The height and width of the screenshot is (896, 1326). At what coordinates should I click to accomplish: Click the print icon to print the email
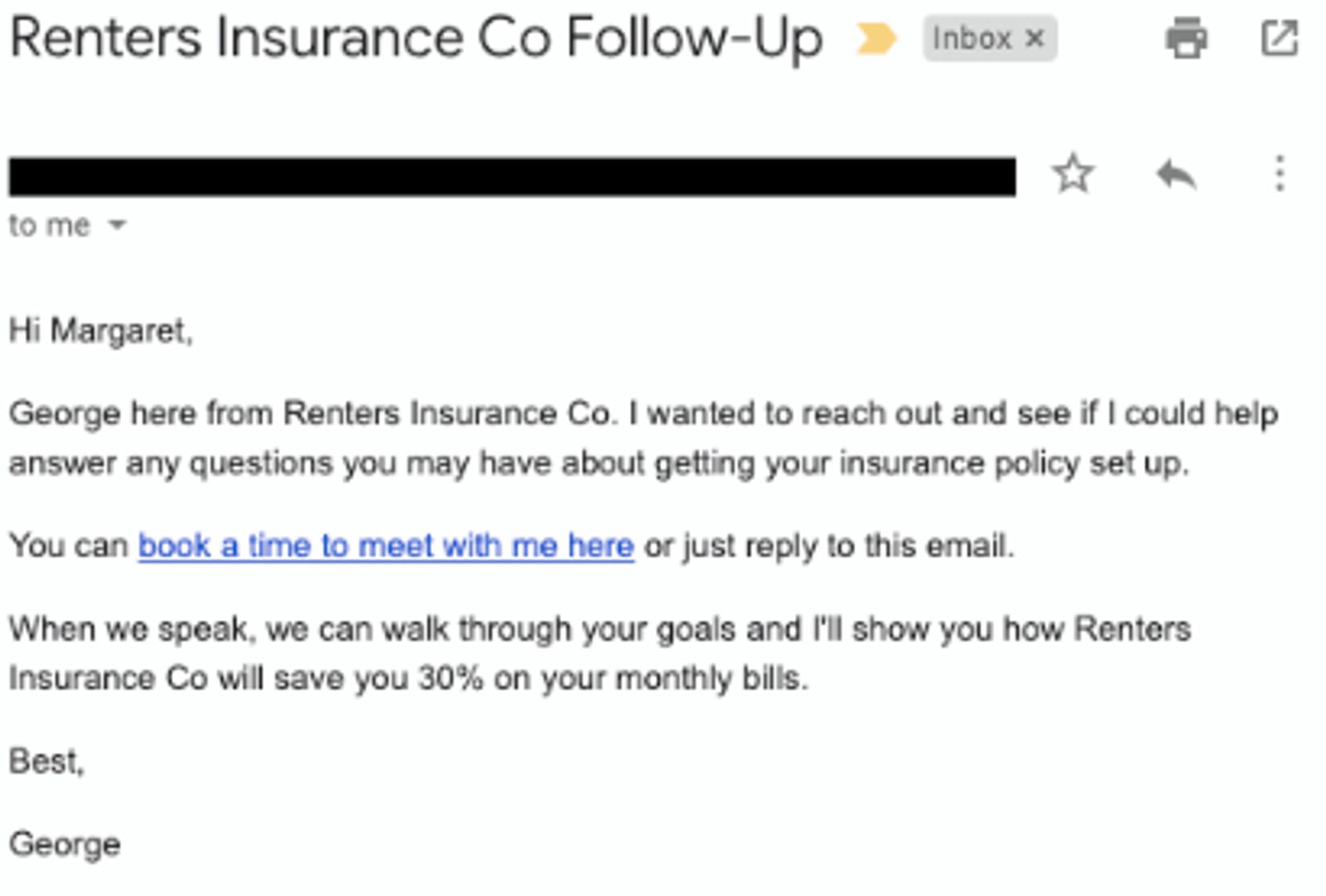click(1187, 38)
